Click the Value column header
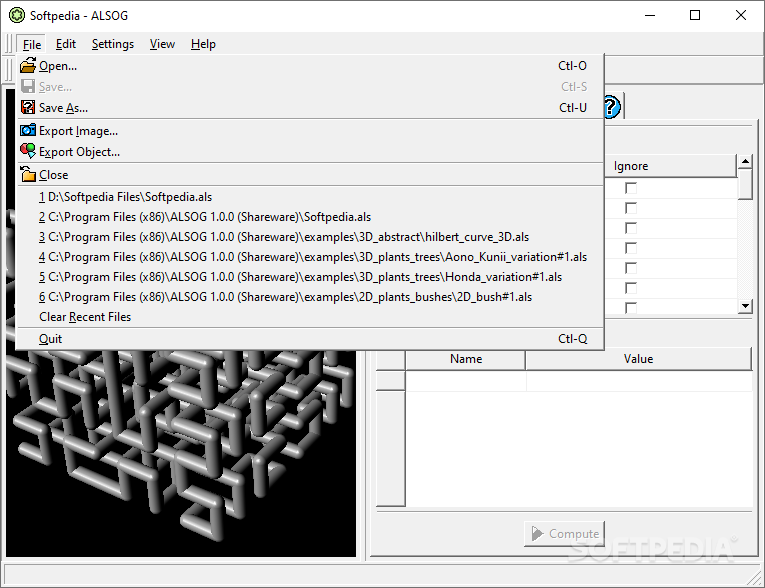This screenshot has height=588, width=765. [x=638, y=359]
